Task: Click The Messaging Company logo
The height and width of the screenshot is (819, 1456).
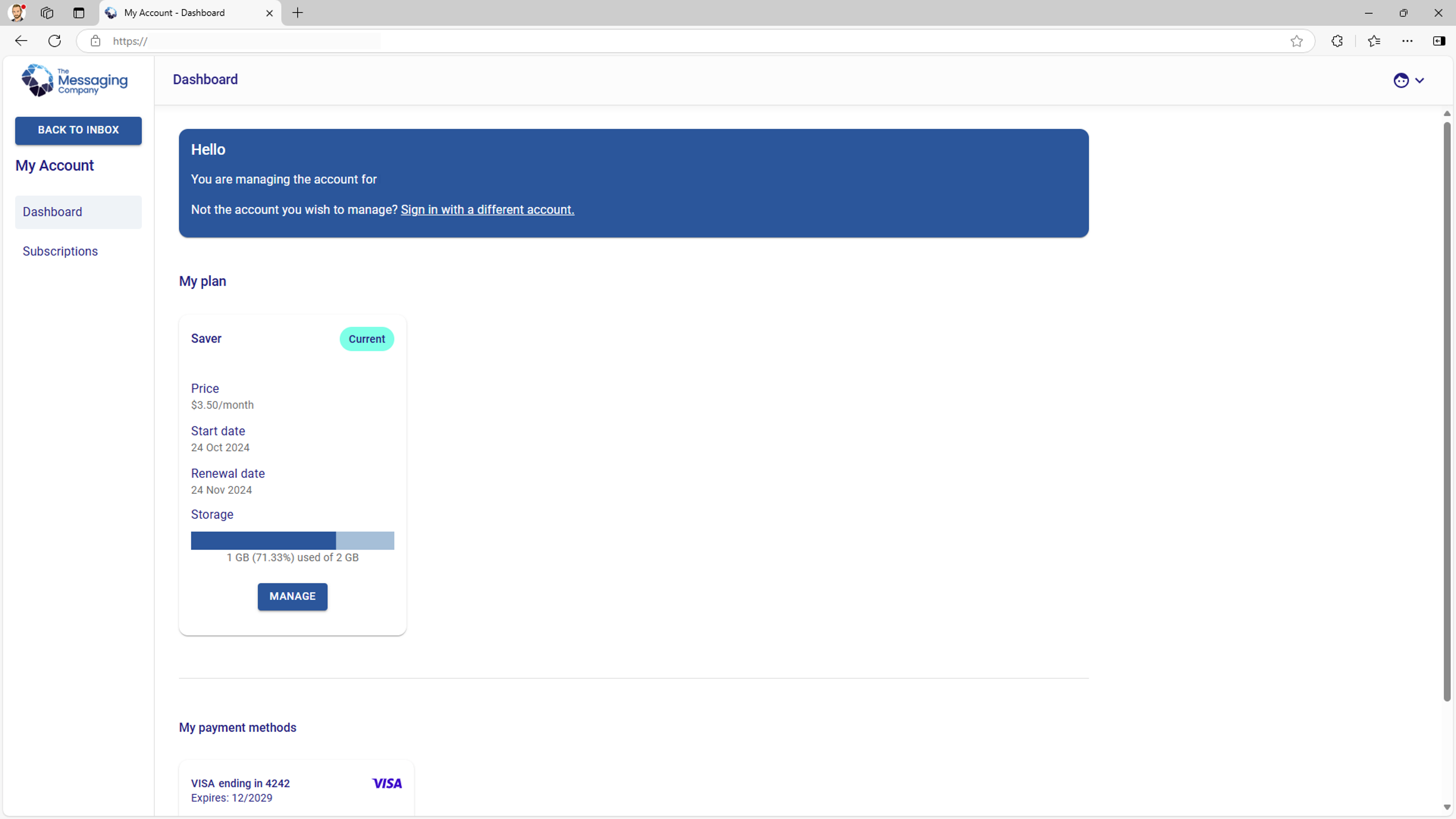Action: tap(74, 80)
